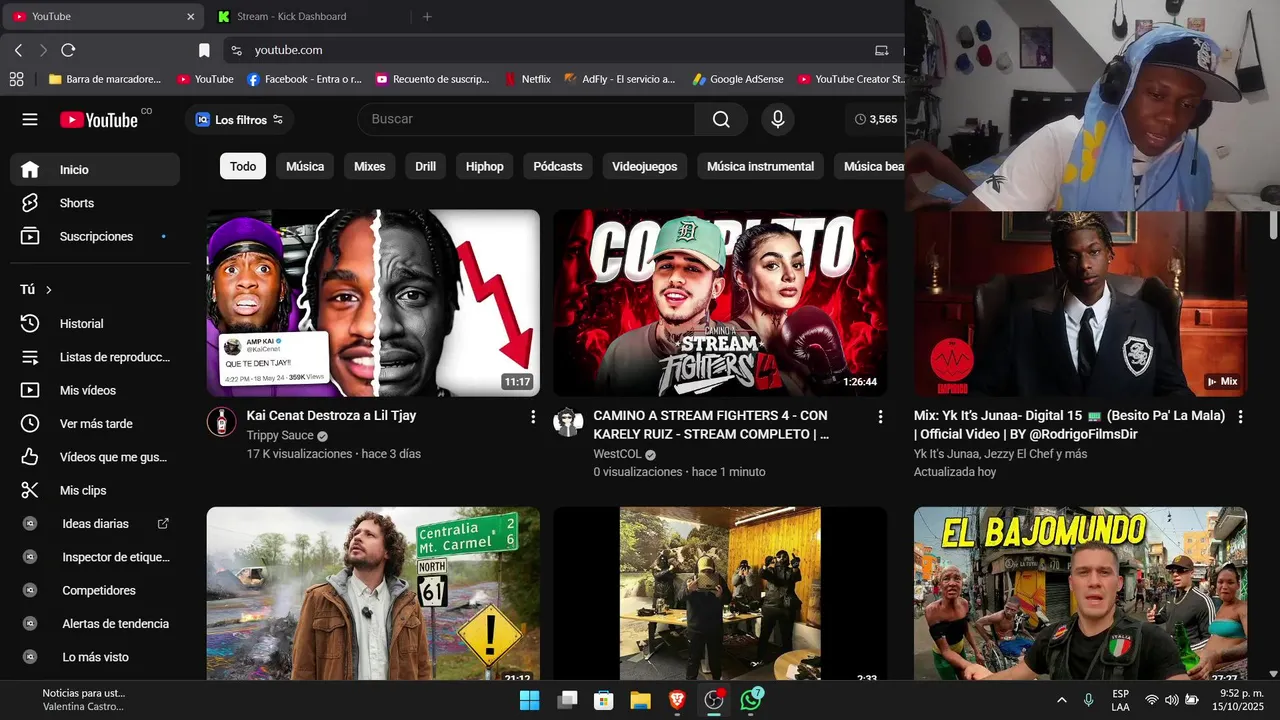Open File Explorer from taskbar
This screenshot has width=1280, height=720.
[640, 700]
